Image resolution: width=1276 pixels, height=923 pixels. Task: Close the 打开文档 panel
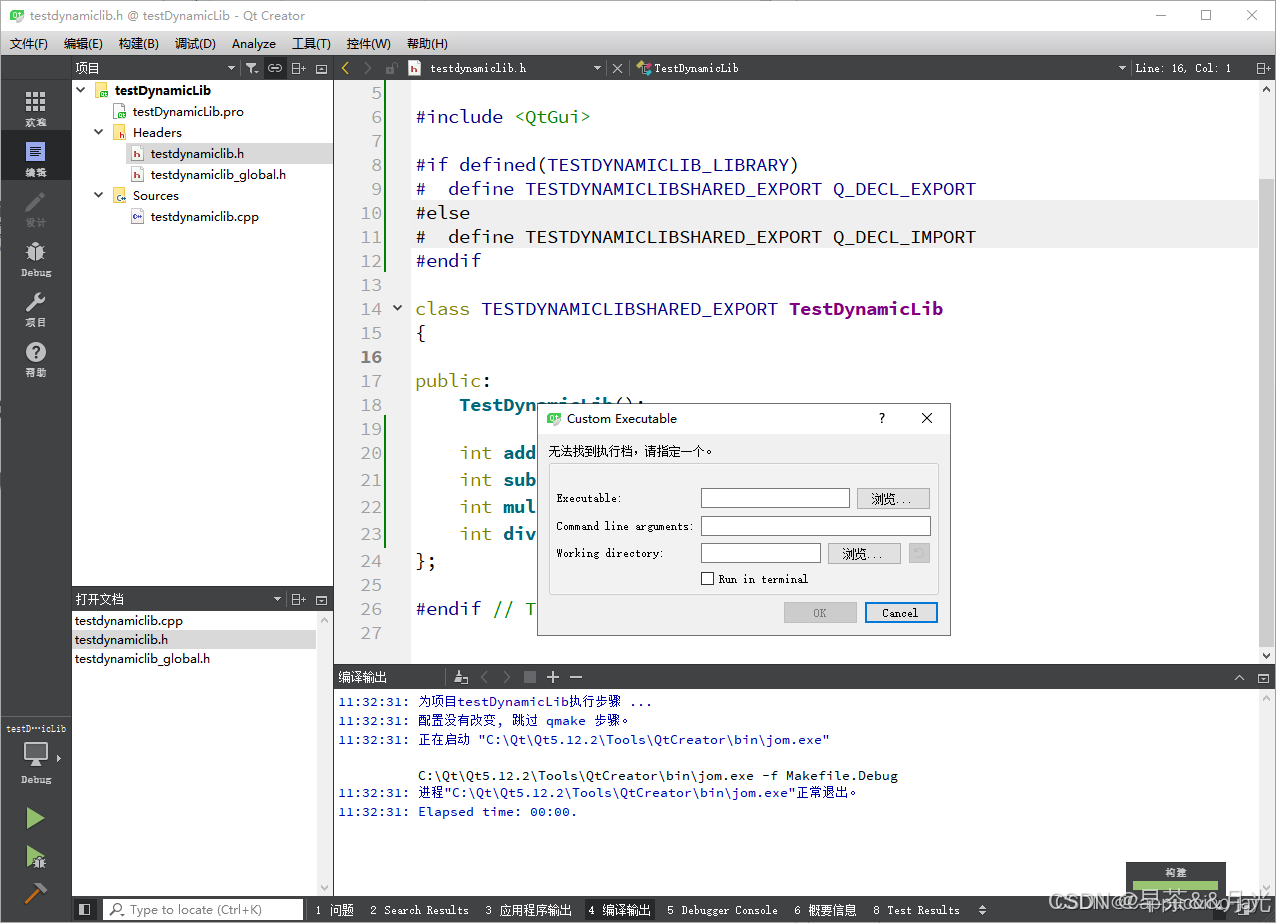point(321,599)
